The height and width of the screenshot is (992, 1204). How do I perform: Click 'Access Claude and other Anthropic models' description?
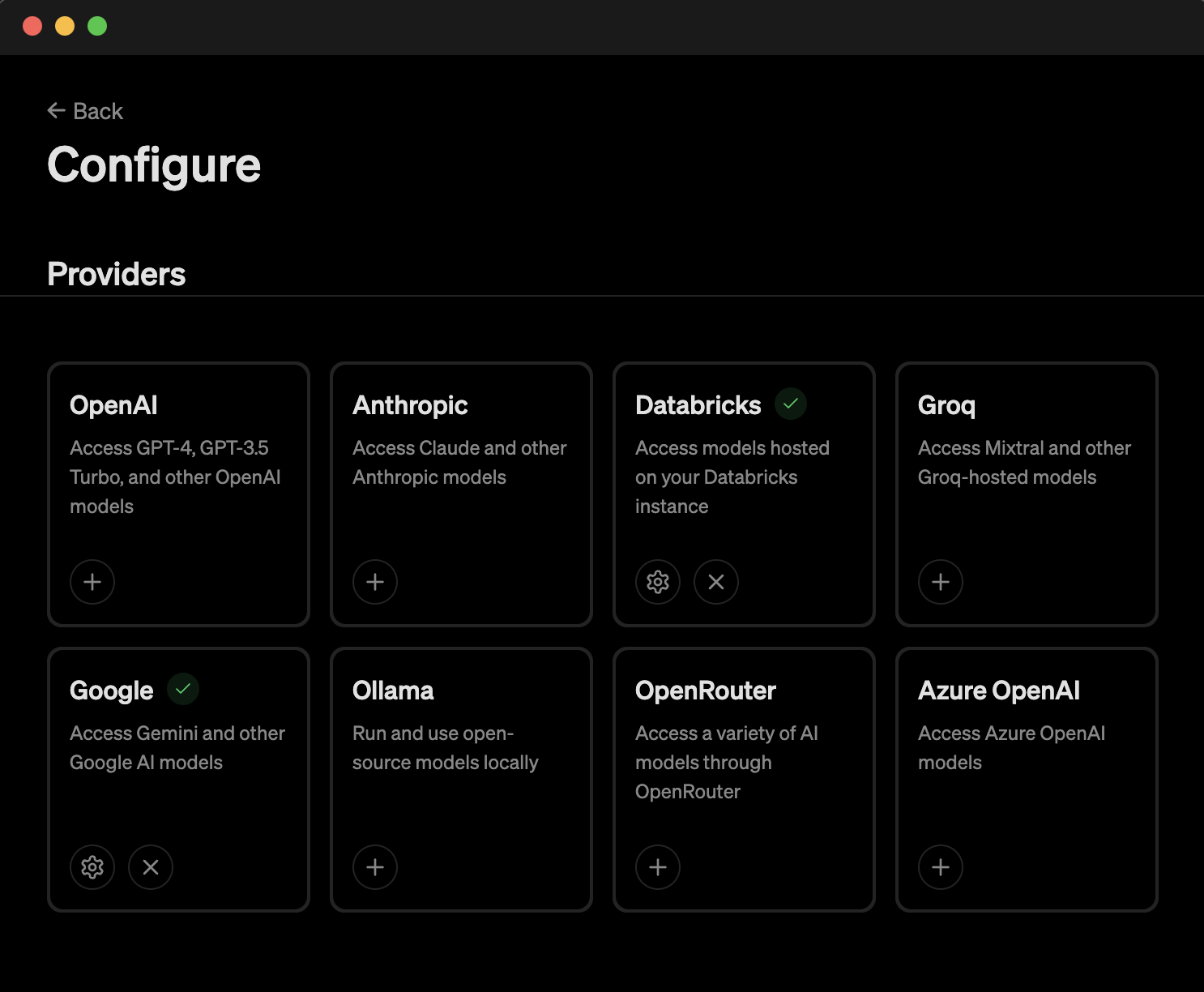[x=459, y=463]
